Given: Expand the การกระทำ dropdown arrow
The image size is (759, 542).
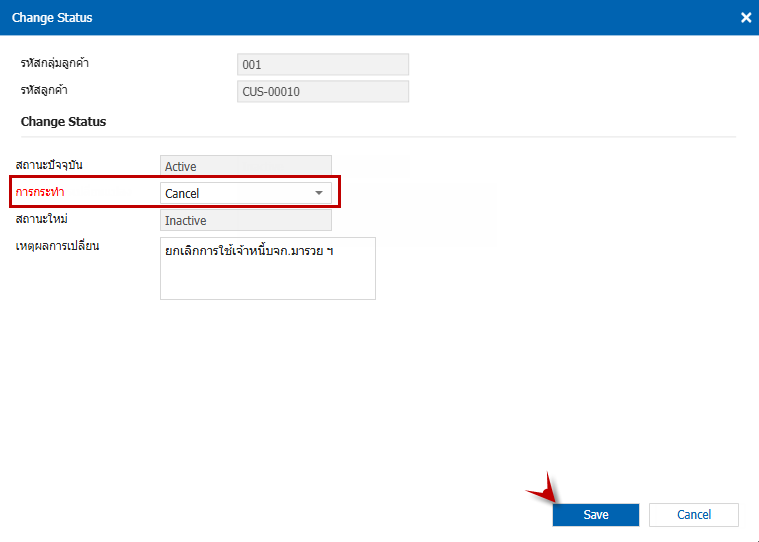Looking at the screenshot, I should tap(319, 193).
